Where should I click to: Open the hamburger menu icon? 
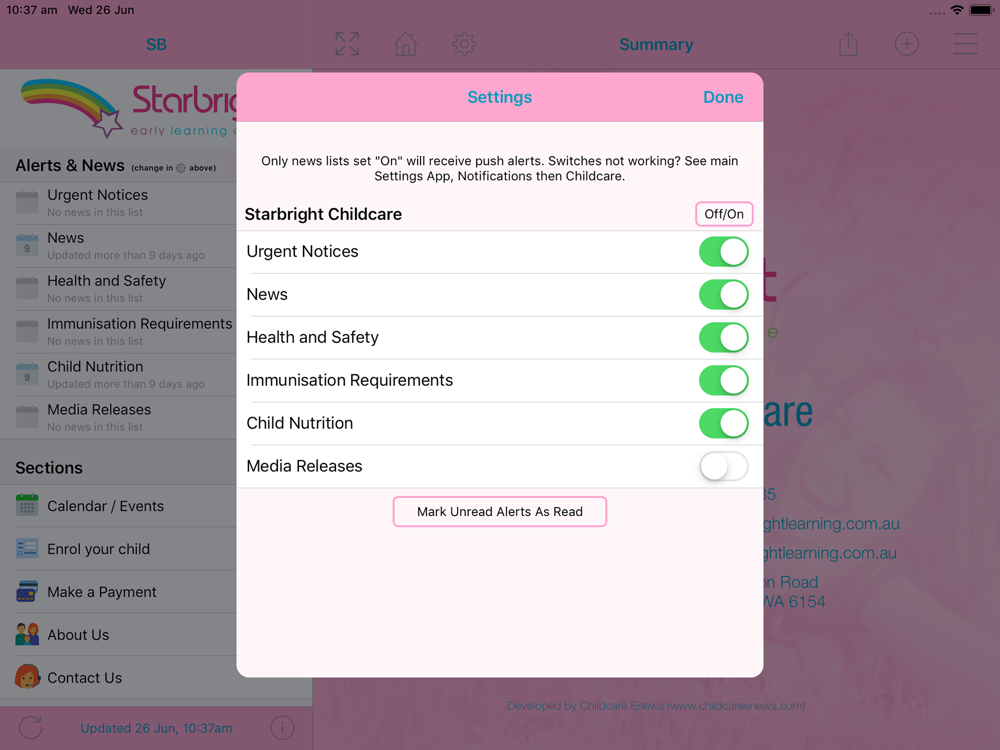point(965,44)
